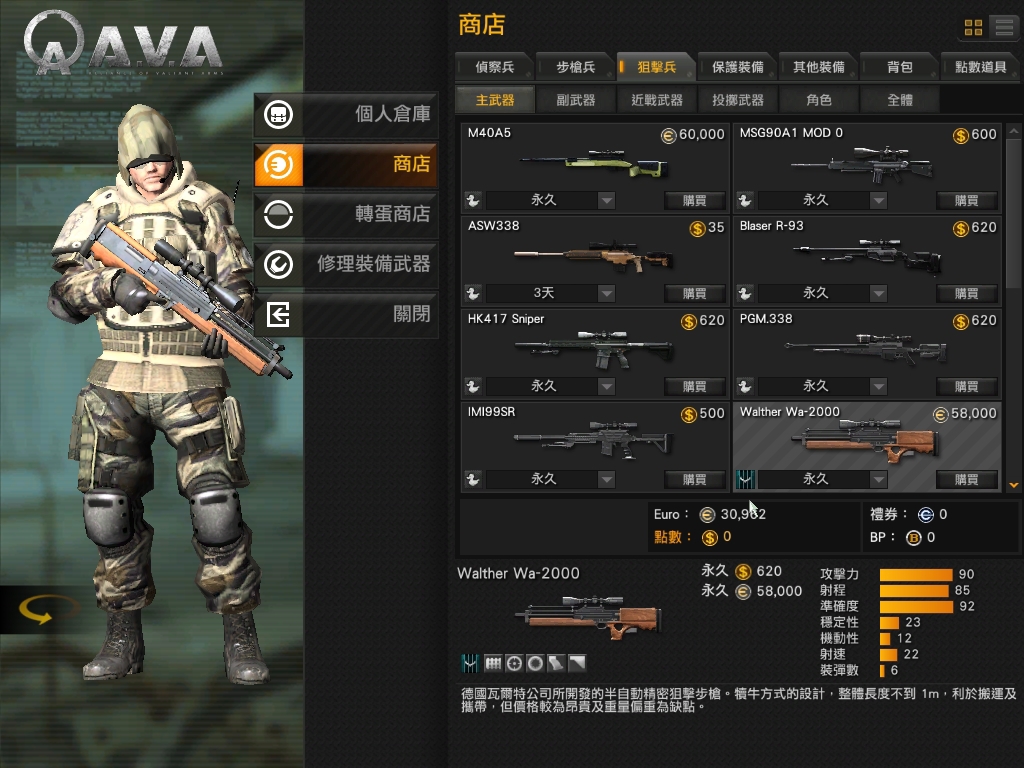Screen dimensions: 1024x768
Task: Click the 轉蛋商店 capsule icon
Action: (x=279, y=214)
